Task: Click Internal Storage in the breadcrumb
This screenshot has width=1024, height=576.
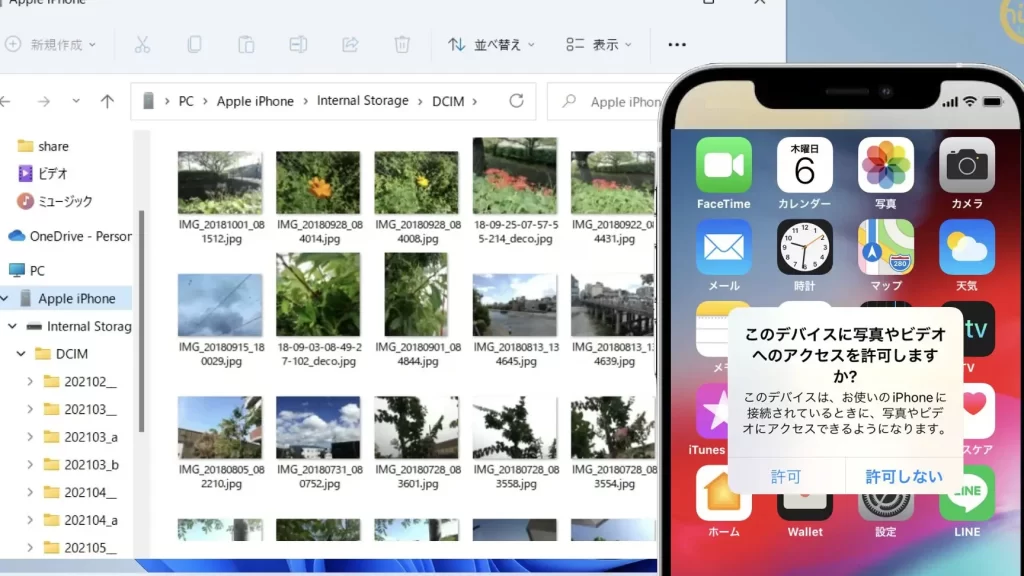Action: click(362, 101)
